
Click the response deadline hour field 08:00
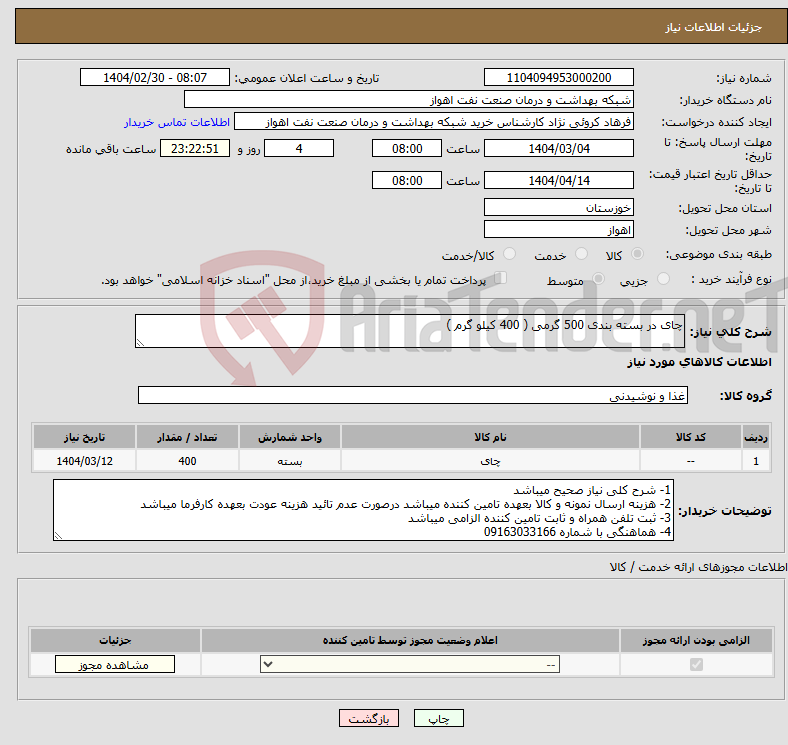click(x=407, y=148)
